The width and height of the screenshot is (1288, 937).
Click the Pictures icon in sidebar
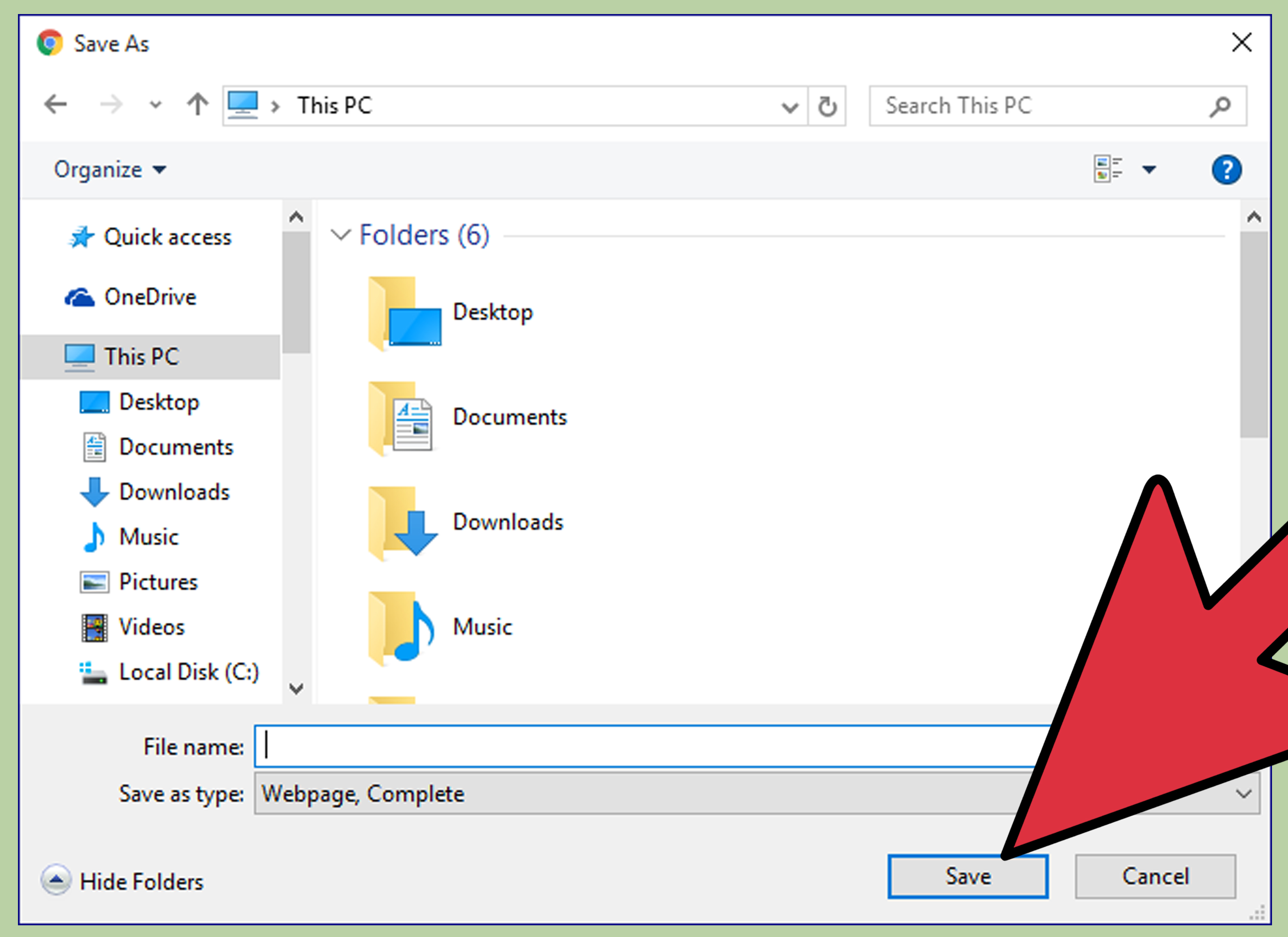94,583
